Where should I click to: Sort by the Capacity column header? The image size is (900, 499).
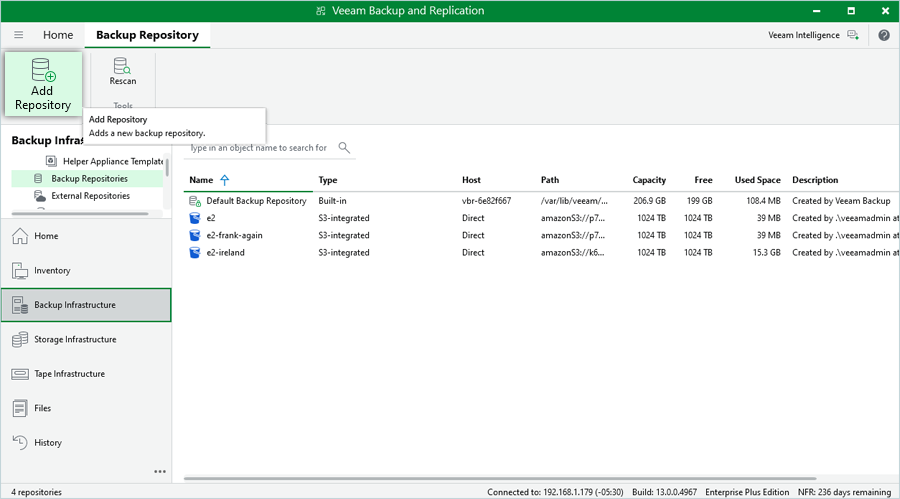pyautogui.click(x=649, y=180)
